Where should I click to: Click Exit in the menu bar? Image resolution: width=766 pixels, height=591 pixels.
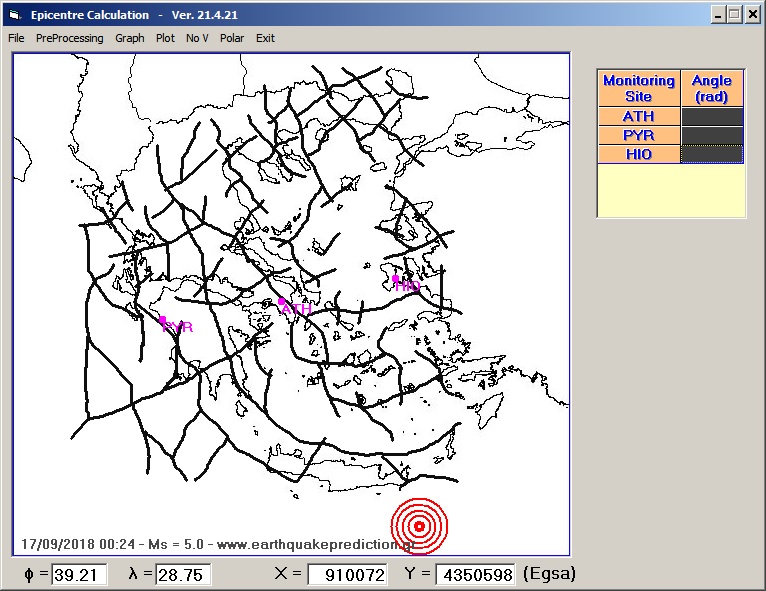[265, 38]
